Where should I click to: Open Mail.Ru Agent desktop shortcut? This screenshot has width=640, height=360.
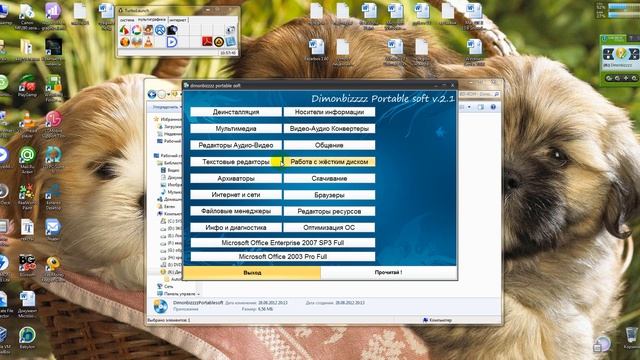(27, 160)
